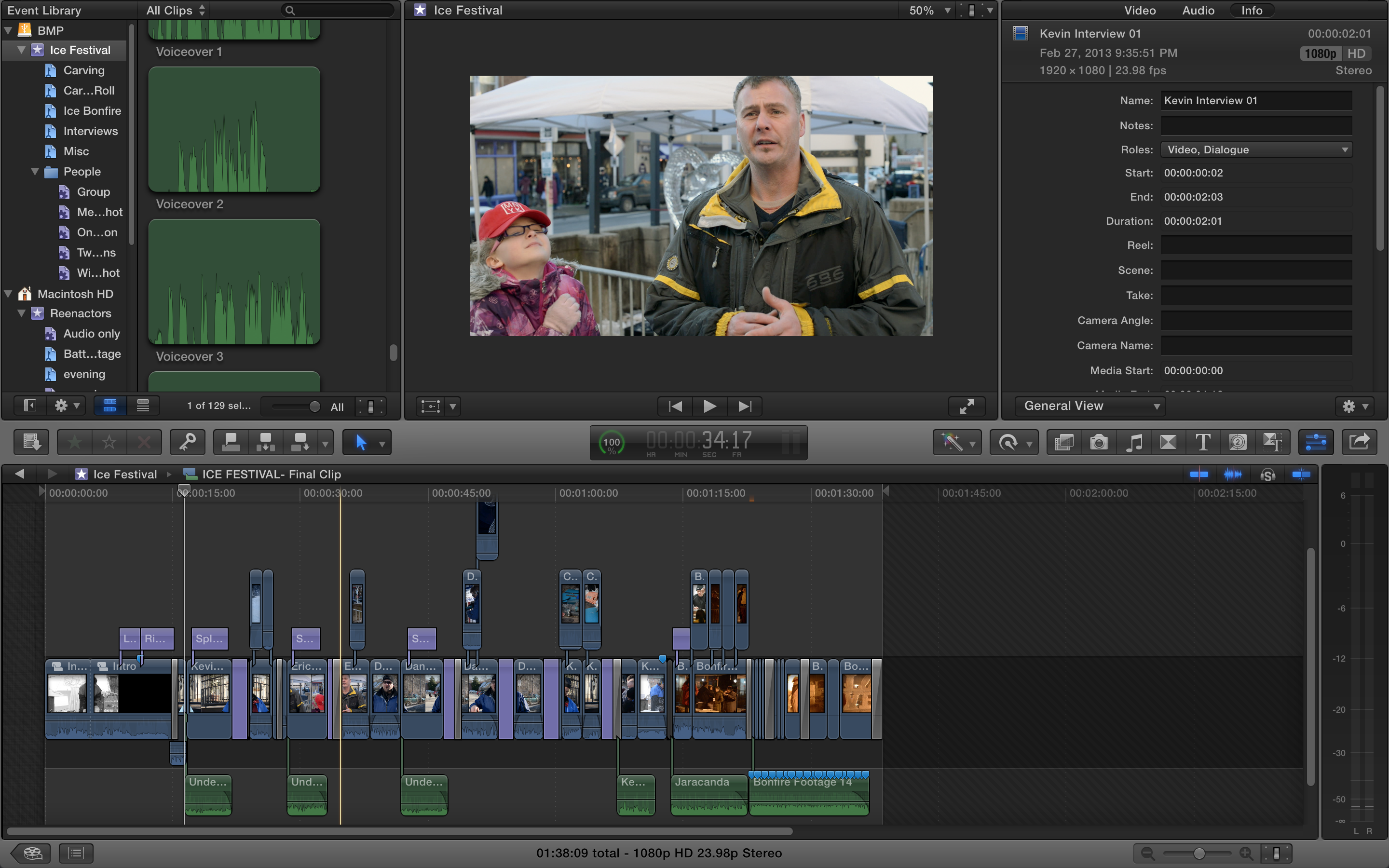Switch browser to list view

point(143,406)
